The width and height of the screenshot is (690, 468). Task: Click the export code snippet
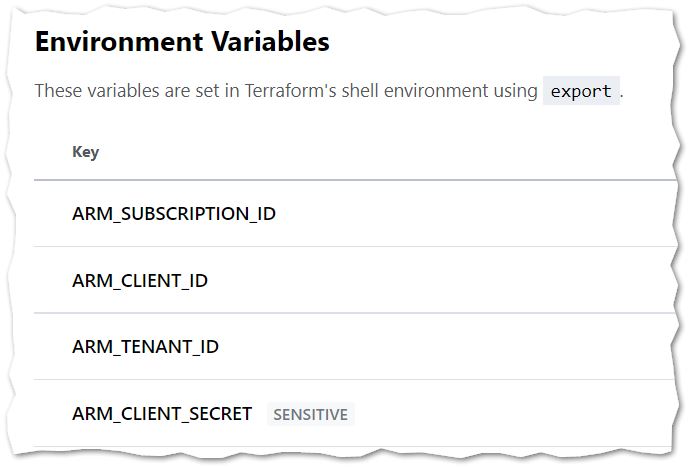coord(581,91)
